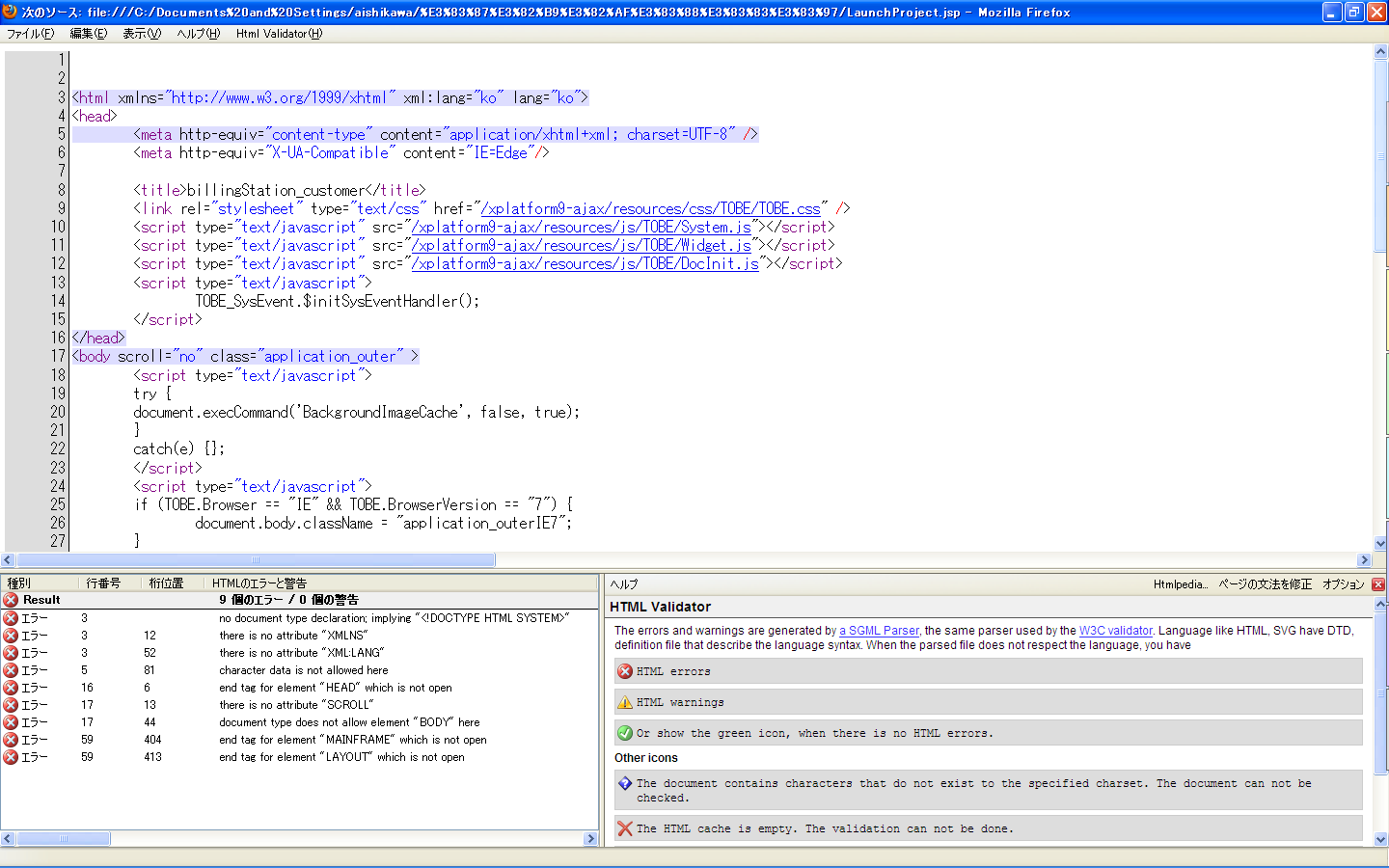Click the error icon for the HEAD end tag error

[x=12, y=687]
